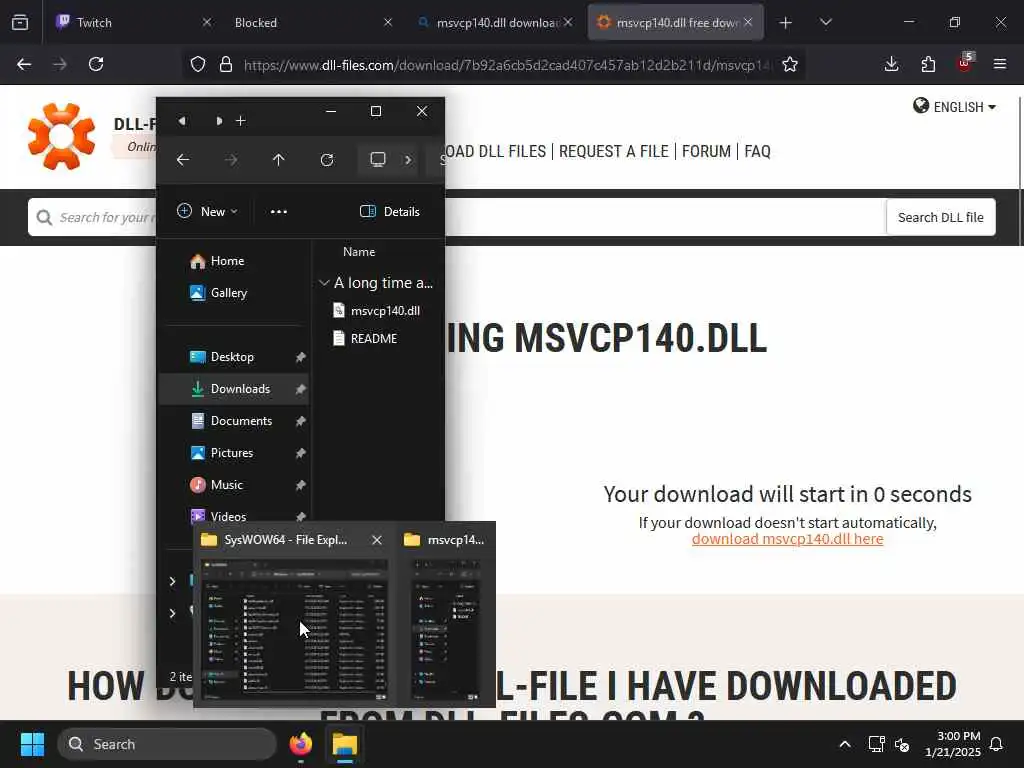Screen dimensions: 1024x768
Task: Click the DLL-Files orange gear logo
Action: (x=61, y=136)
